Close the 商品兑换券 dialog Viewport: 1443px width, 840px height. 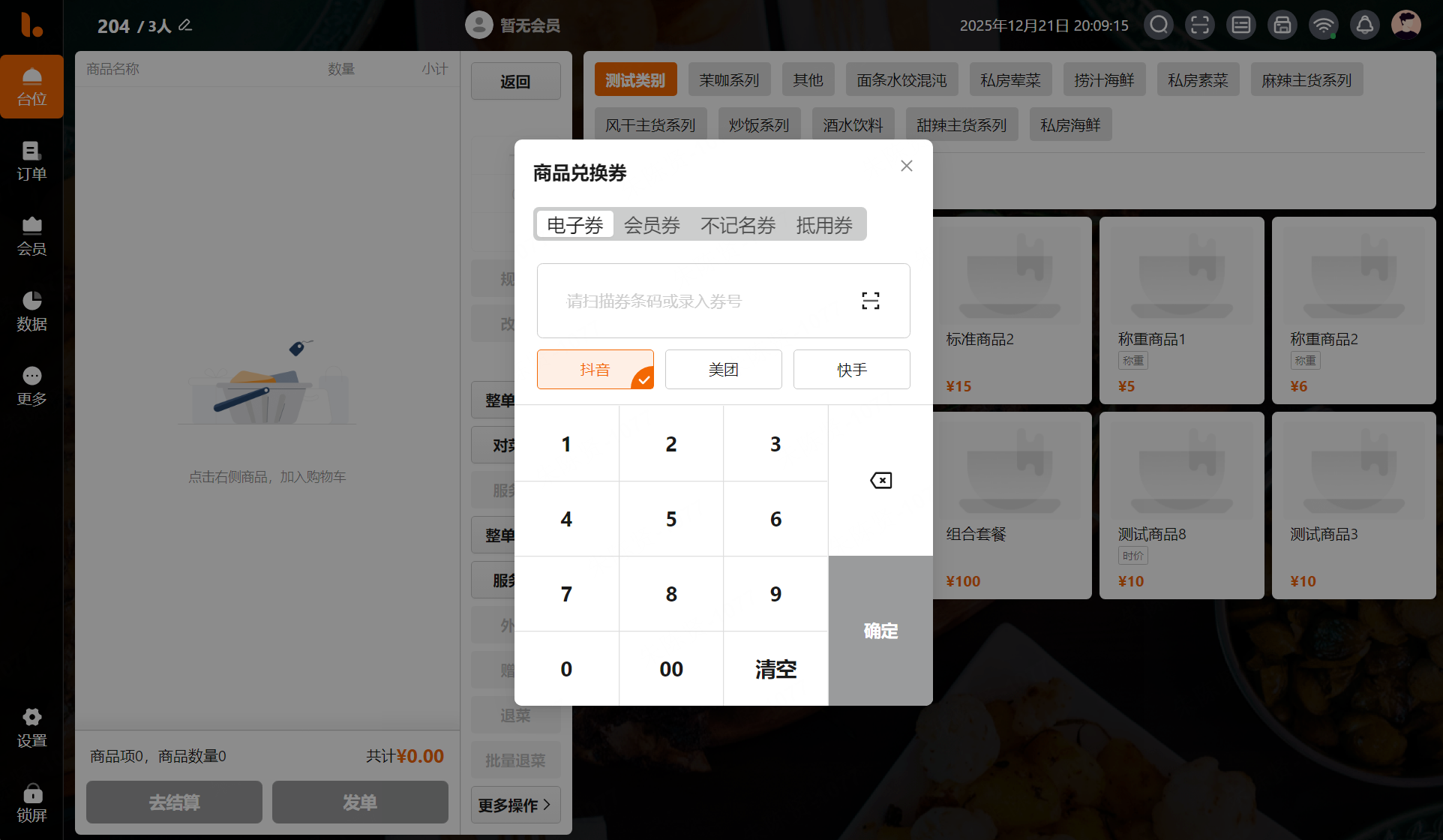(906, 166)
